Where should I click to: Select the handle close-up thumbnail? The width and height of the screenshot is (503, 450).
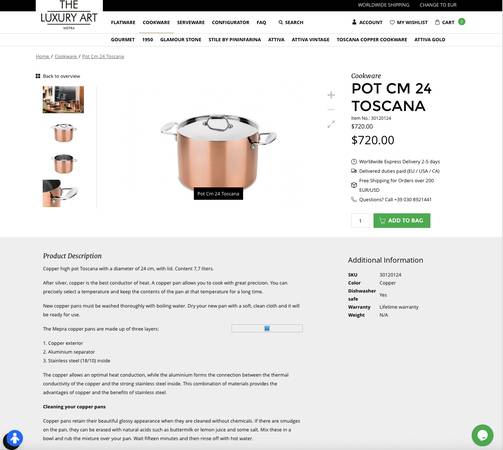point(60,194)
